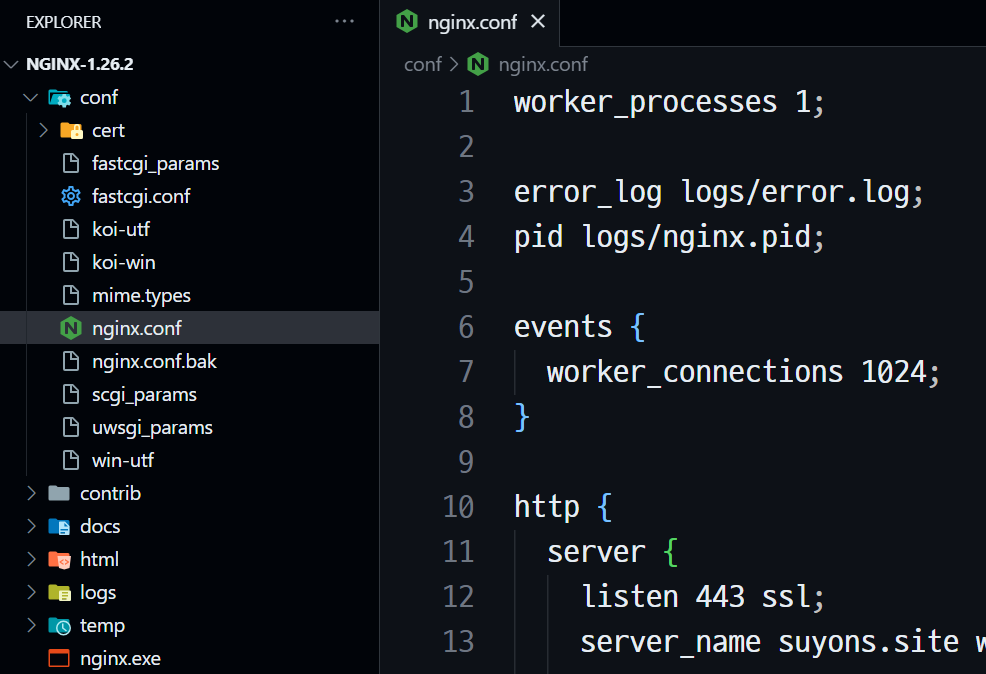Click the uwsgi_params file icon
This screenshot has width=986, height=674.
(71, 428)
